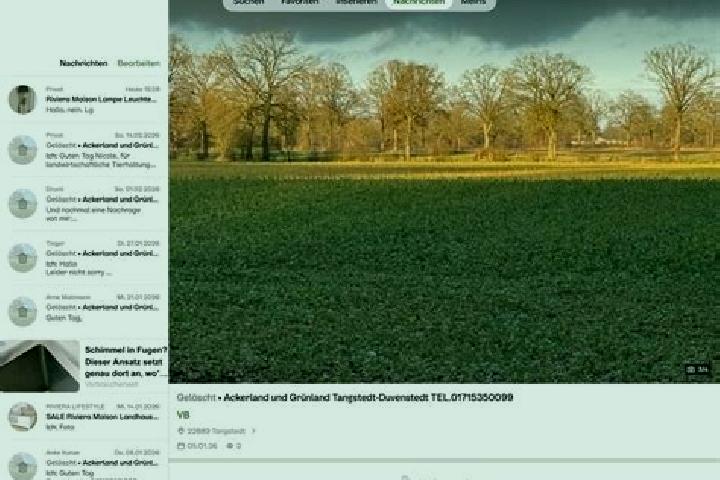Open the Schimmel in Fugen ad thumbnail
The width and height of the screenshot is (720, 480).
(40, 366)
